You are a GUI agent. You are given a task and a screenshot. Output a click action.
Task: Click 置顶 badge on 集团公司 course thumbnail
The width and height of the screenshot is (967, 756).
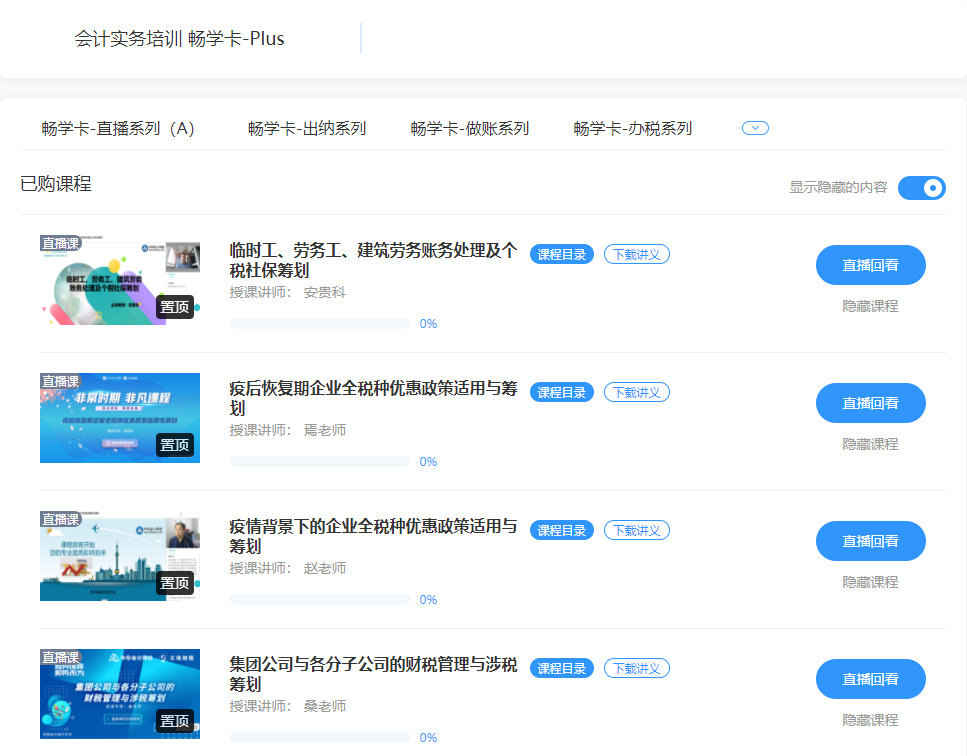point(175,721)
